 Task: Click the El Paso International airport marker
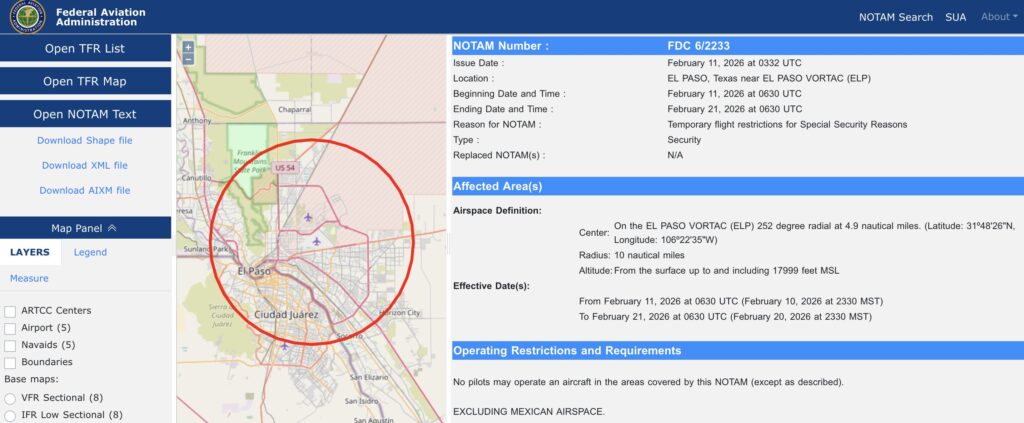(317, 240)
